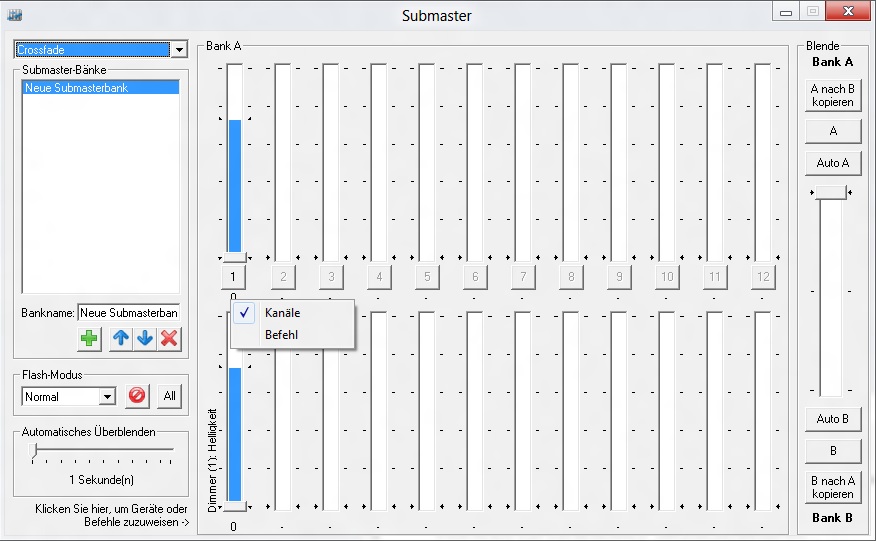Minimize the Submaster window

point(786,12)
